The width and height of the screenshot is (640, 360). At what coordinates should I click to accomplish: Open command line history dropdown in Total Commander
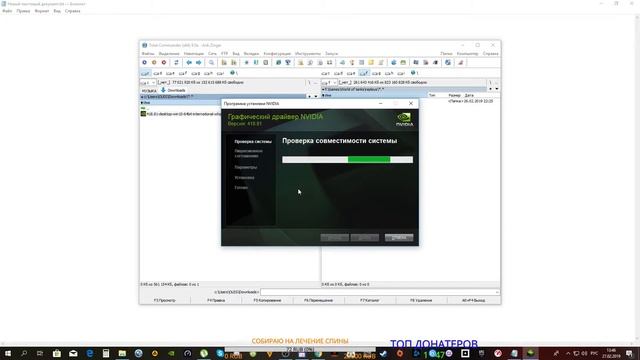point(497,292)
